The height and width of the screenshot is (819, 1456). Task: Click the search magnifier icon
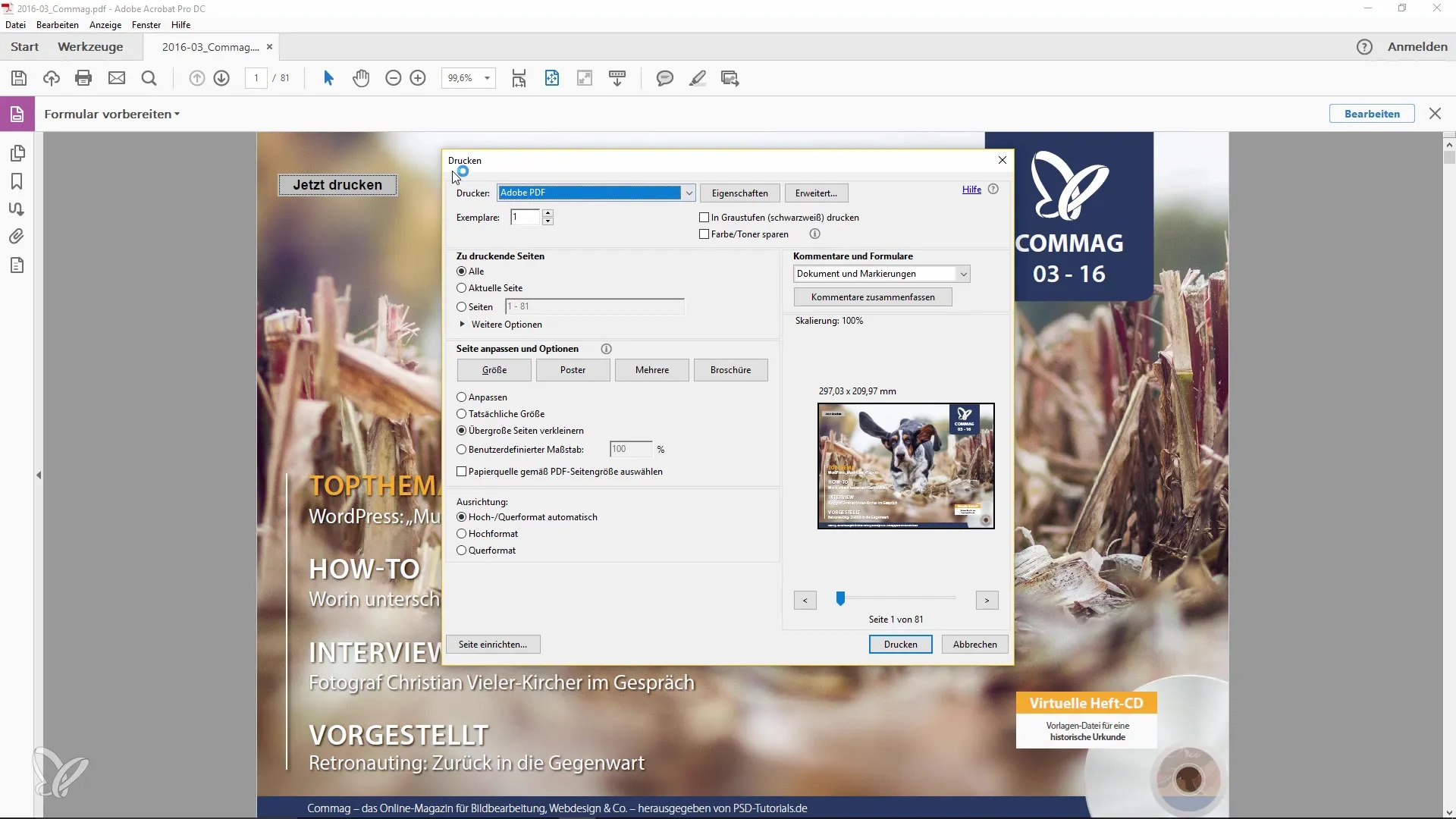tap(149, 78)
